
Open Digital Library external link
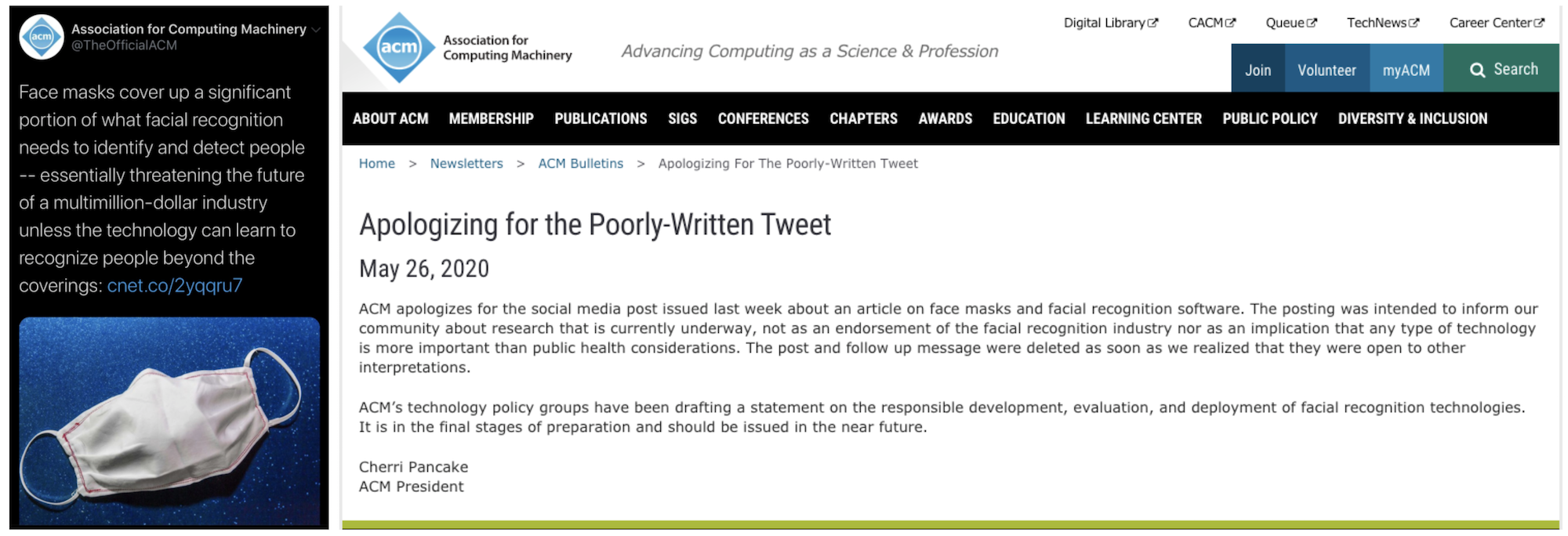(1110, 23)
